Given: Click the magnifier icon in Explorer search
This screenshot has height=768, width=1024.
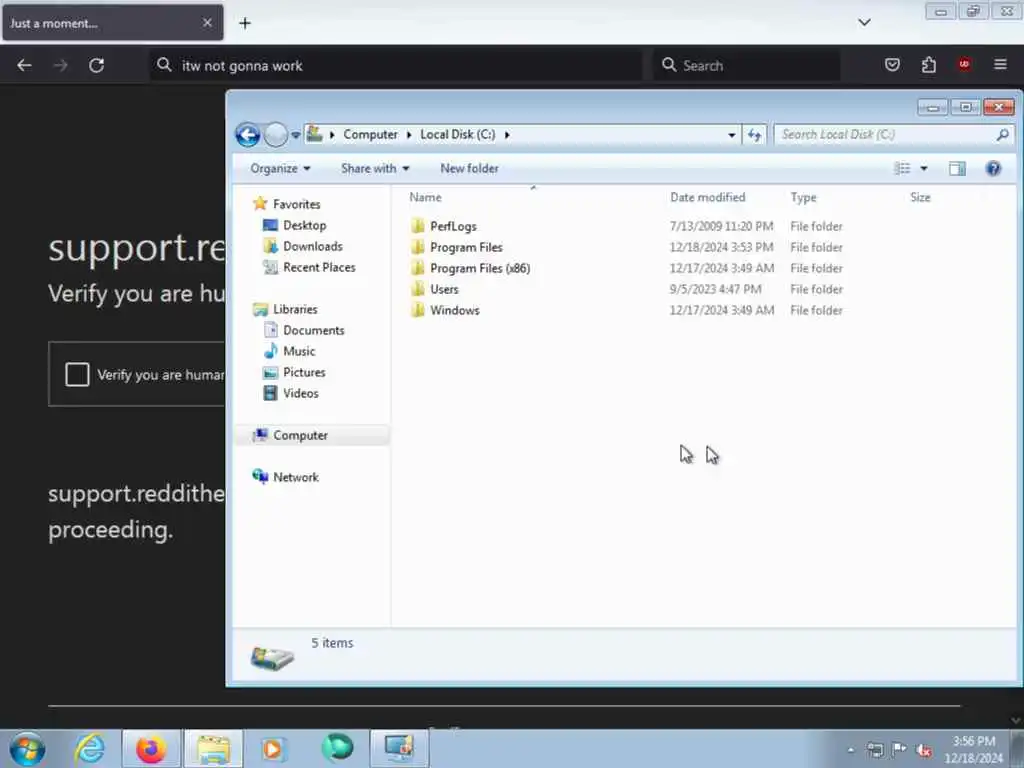Looking at the screenshot, I should (1002, 135).
